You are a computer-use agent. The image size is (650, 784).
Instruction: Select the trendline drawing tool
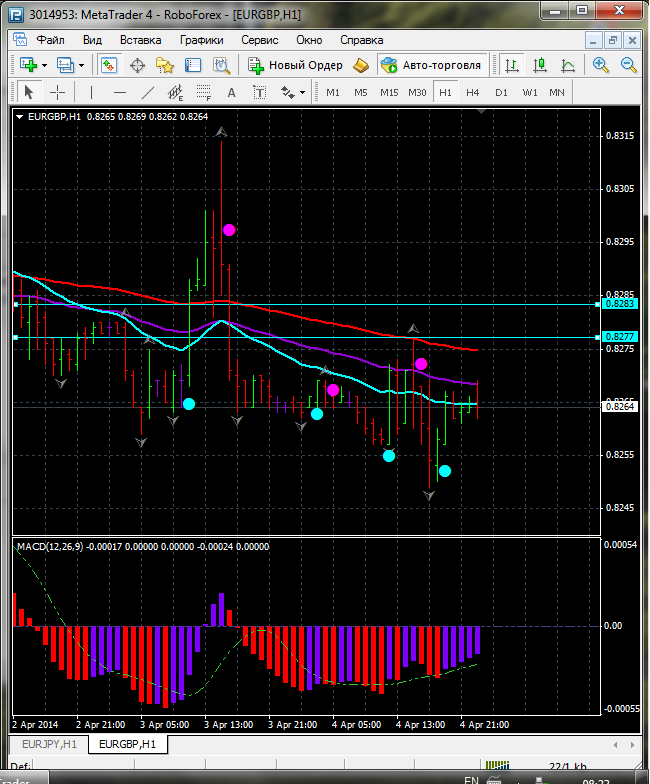point(148,92)
